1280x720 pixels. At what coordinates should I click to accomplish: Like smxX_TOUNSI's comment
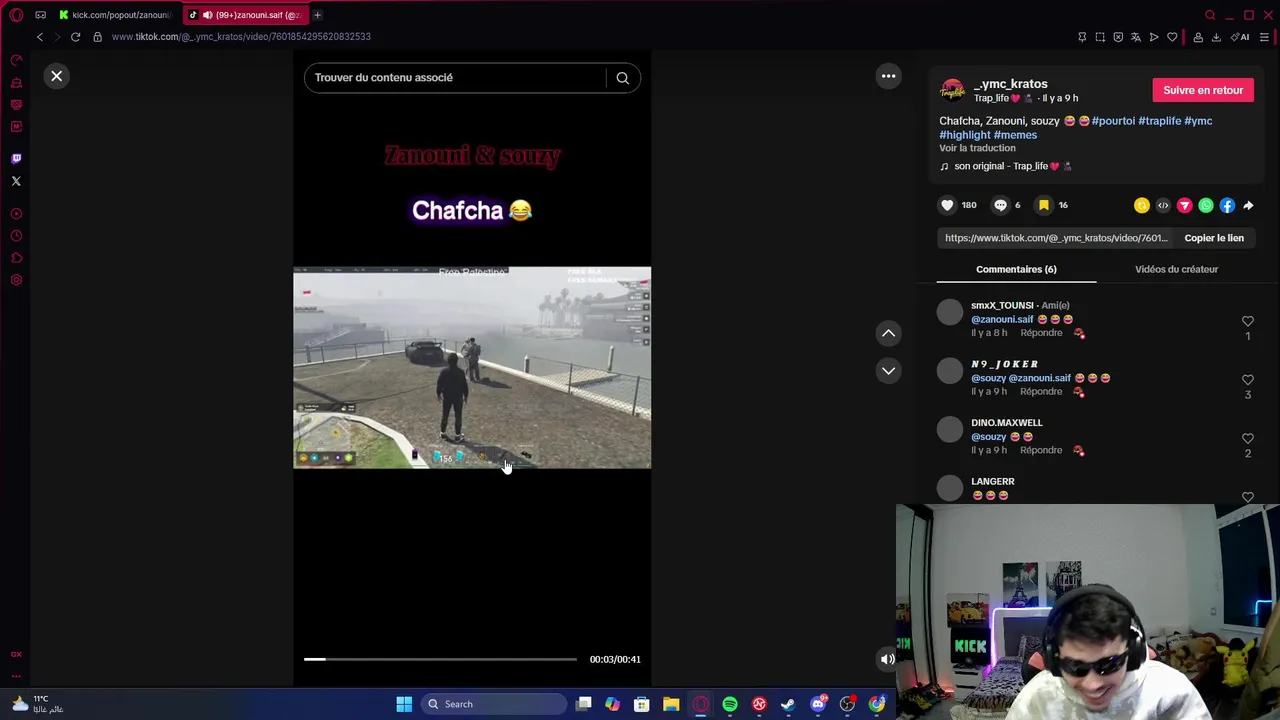click(1247, 322)
